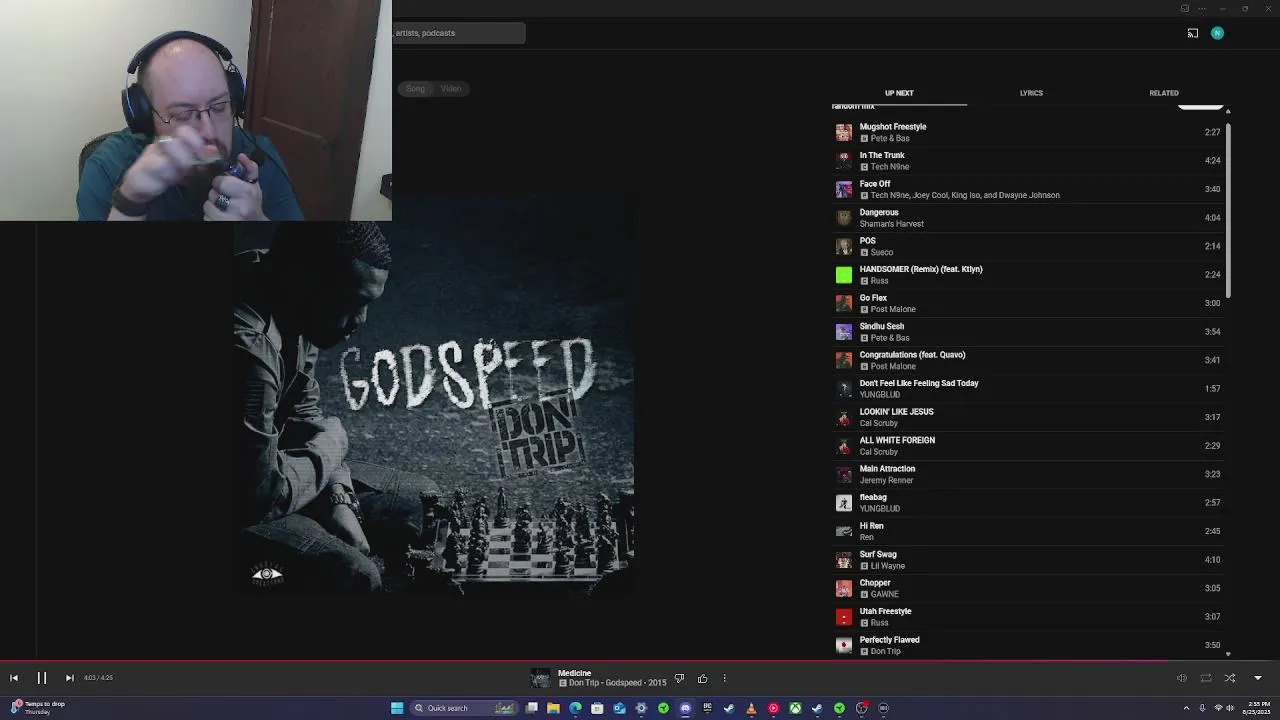This screenshot has height=720, width=1280.
Task: Select fleabag by YUNGBLUD
Action: coord(1026,502)
